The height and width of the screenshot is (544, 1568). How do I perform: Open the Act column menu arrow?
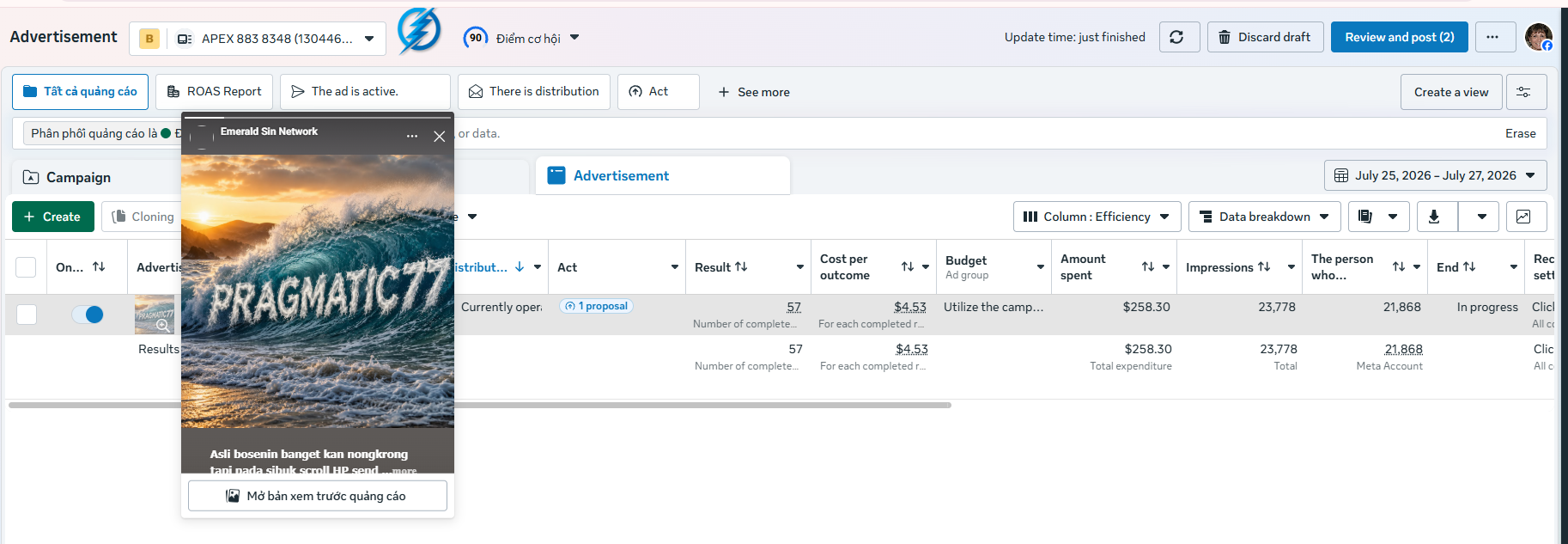click(675, 267)
